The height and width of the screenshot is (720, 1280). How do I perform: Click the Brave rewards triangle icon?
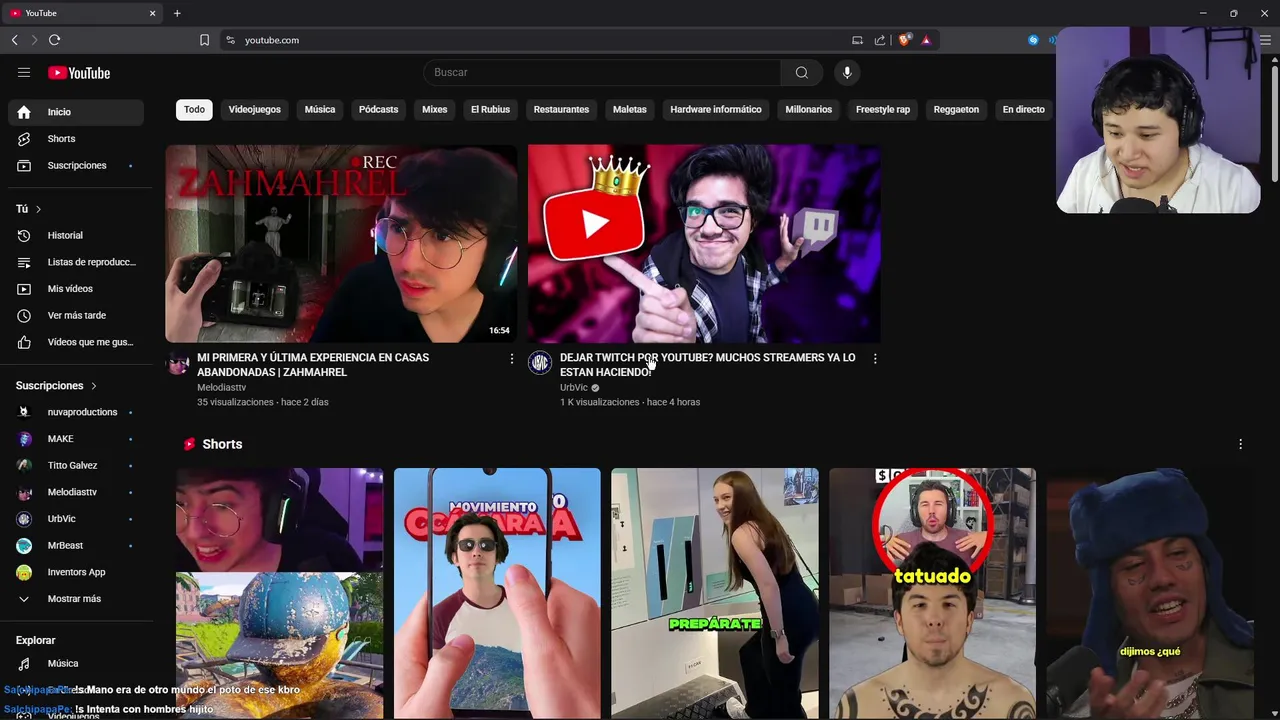click(x=926, y=40)
